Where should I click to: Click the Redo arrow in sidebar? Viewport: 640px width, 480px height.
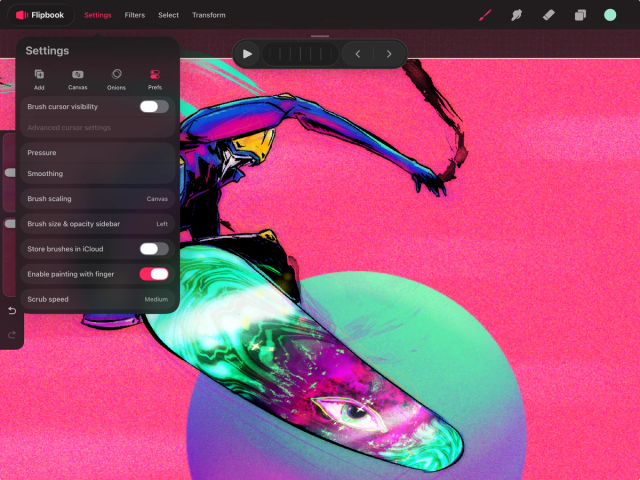click(x=12, y=335)
